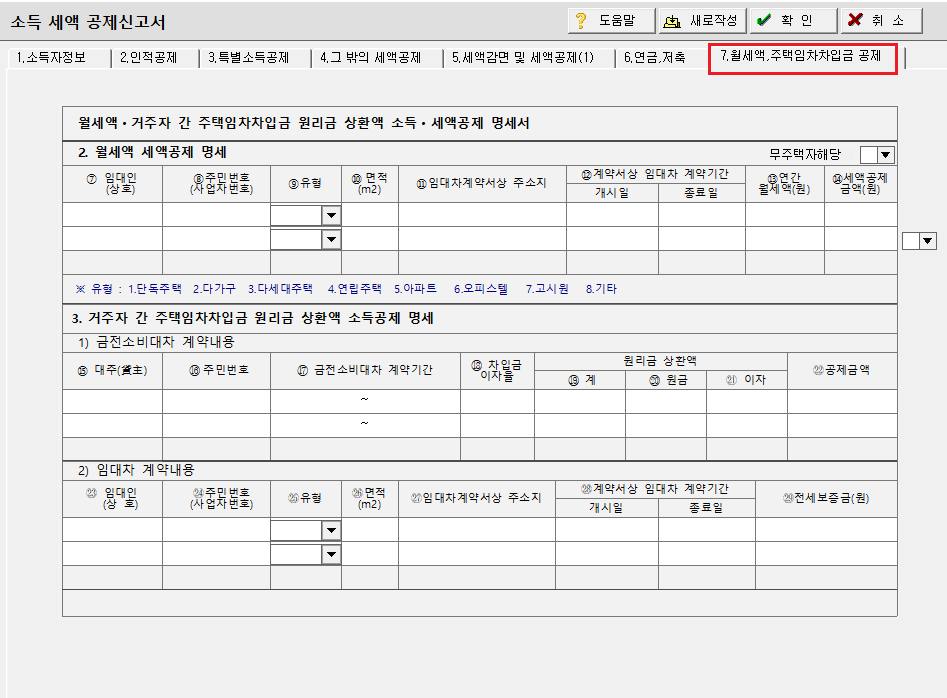This screenshot has width=947, height=698.
Task: Click first row ㉗임대차계약서상 주소지 field
Action: click(477, 530)
